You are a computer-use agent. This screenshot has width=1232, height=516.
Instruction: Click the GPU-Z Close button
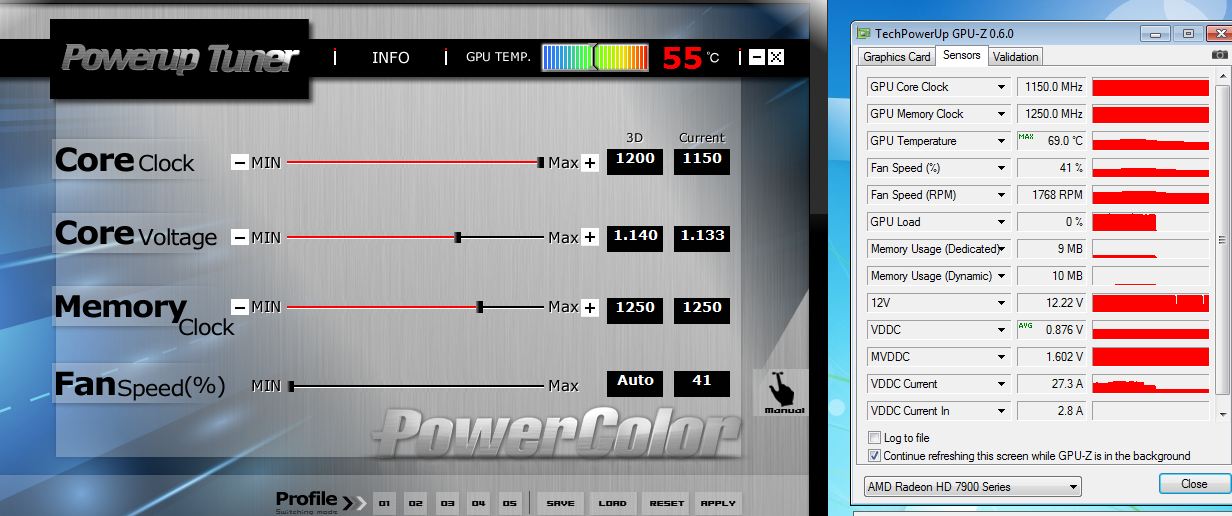[x=1193, y=484]
